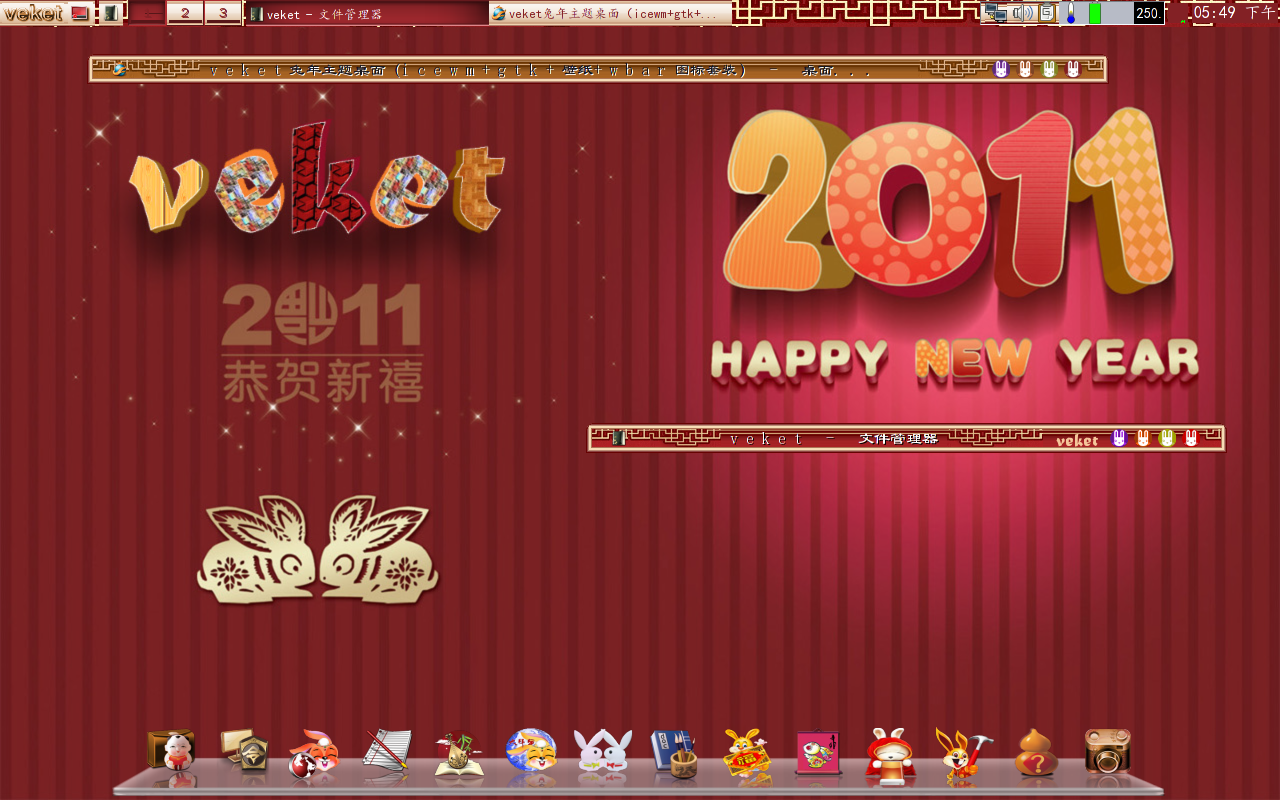This screenshot has height=800, width=1280.
Task: Click red rabbit button on 文件管理器 titlebar
Action: pos(1191,438)
